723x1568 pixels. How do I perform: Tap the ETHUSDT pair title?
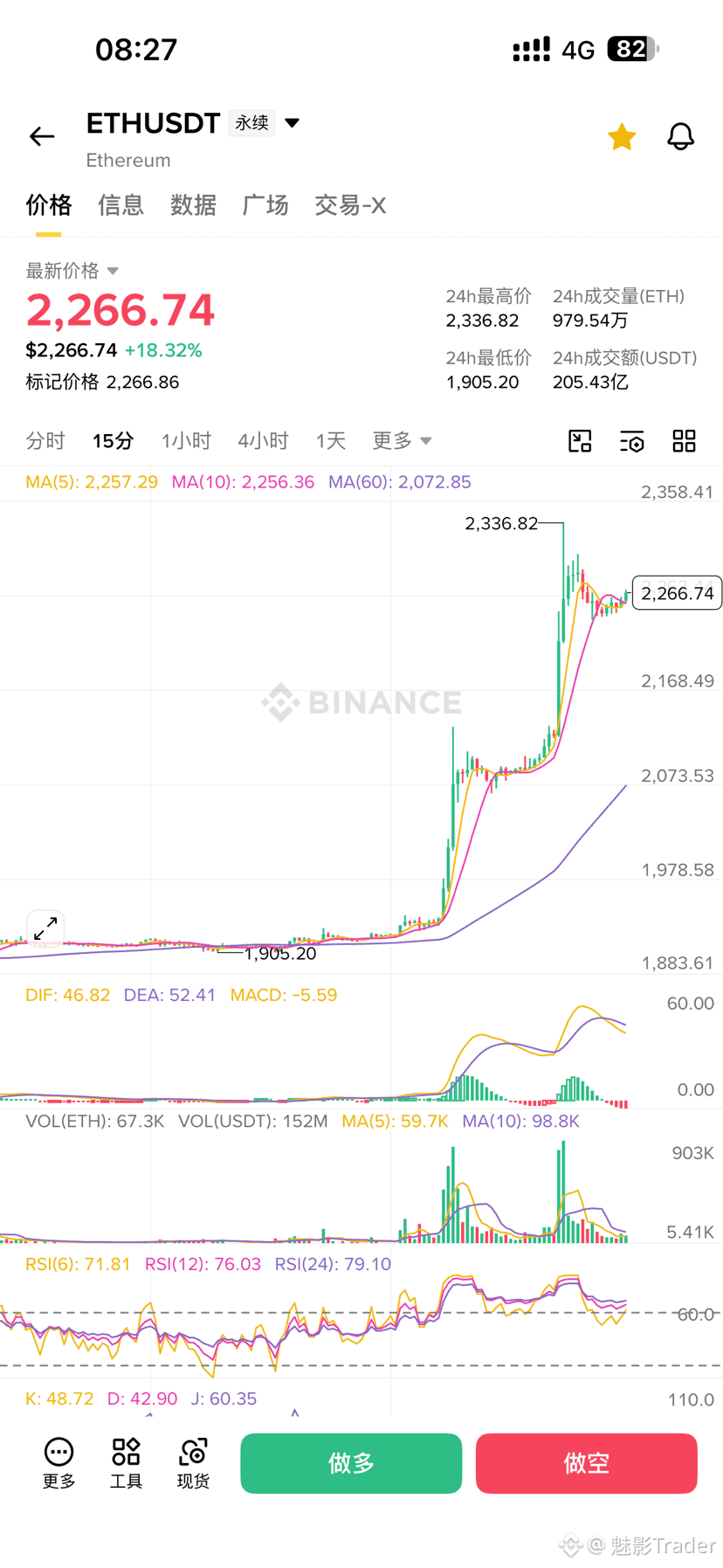click(x=153, y=123)
